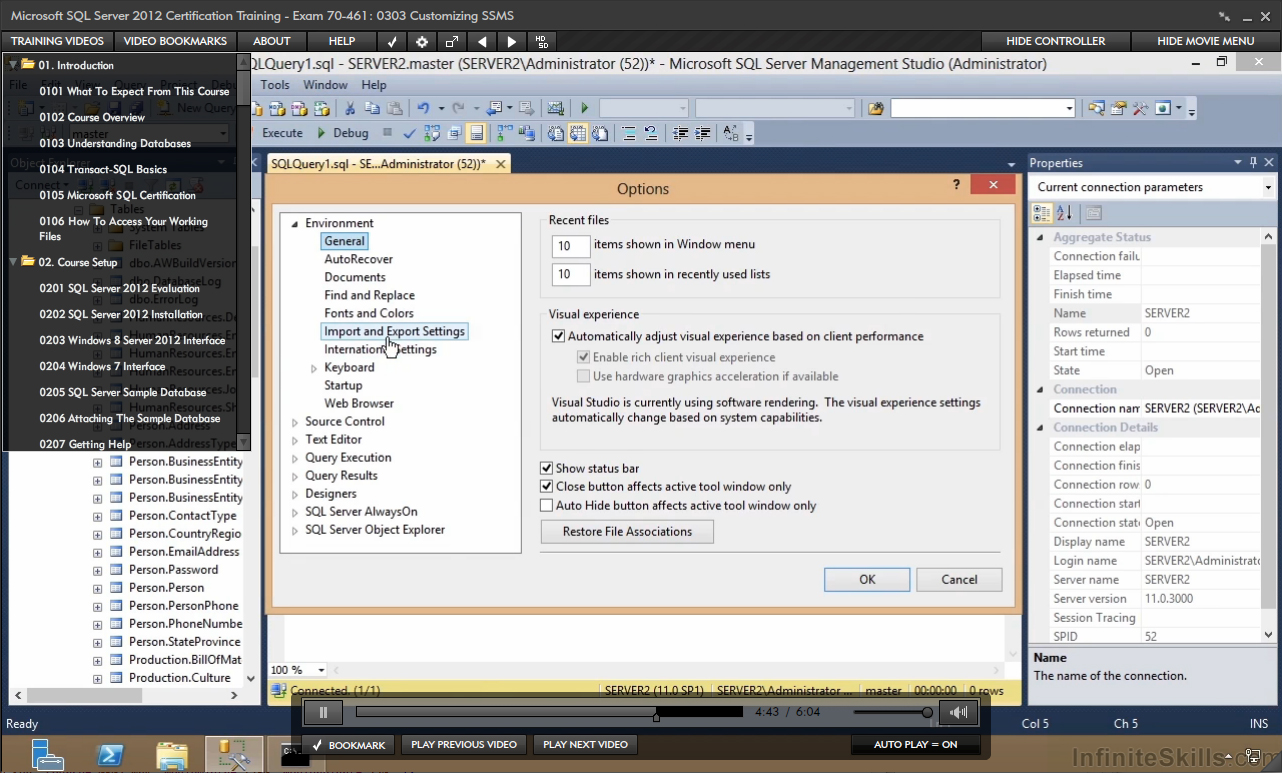Toggle the AUTO PLAY = ON button
The height and width of the screenshot is (773, 1282).
click(x=915, y=745)
